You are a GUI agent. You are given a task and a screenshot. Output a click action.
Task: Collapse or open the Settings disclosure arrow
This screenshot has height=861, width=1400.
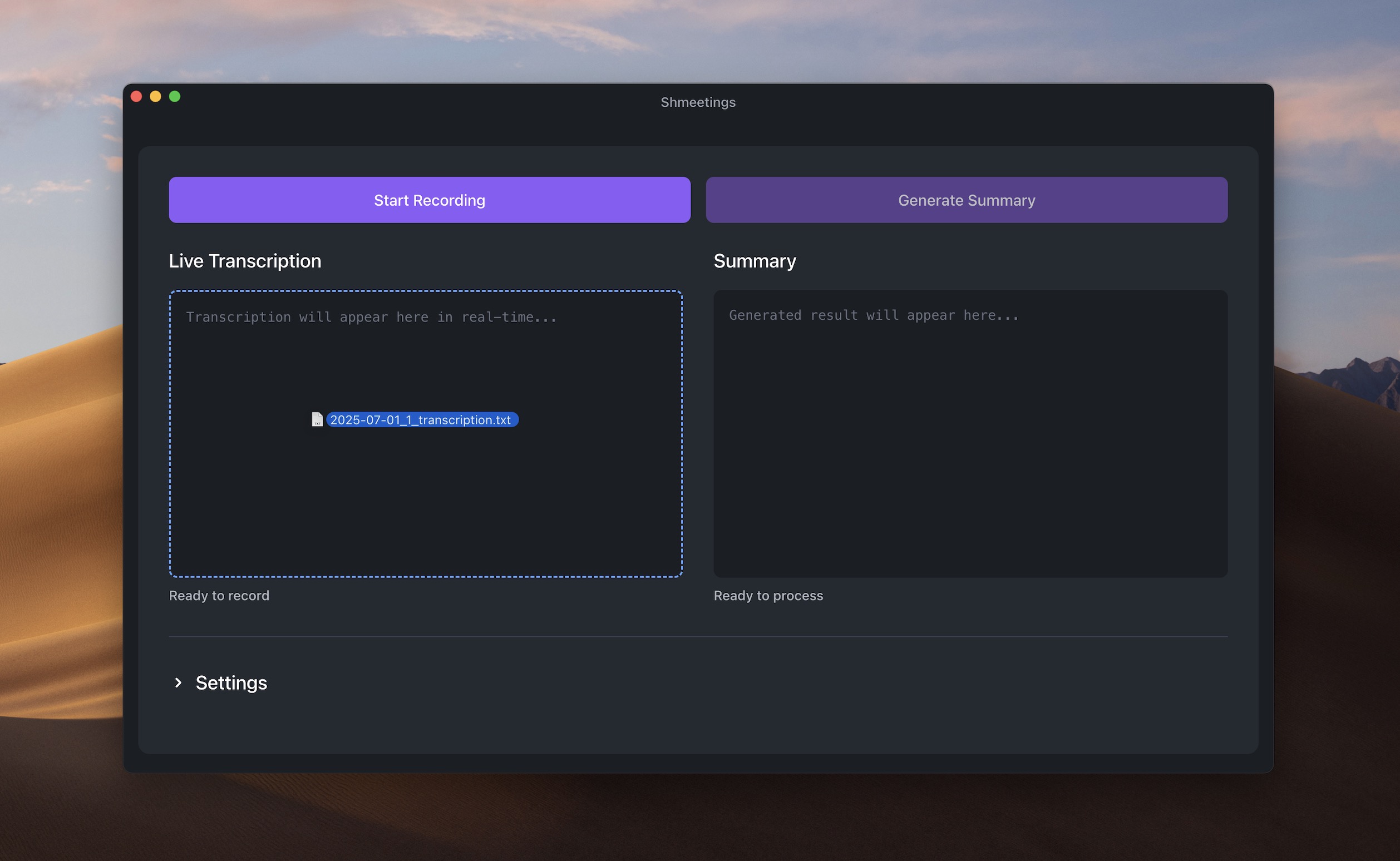tap(179, 683)
